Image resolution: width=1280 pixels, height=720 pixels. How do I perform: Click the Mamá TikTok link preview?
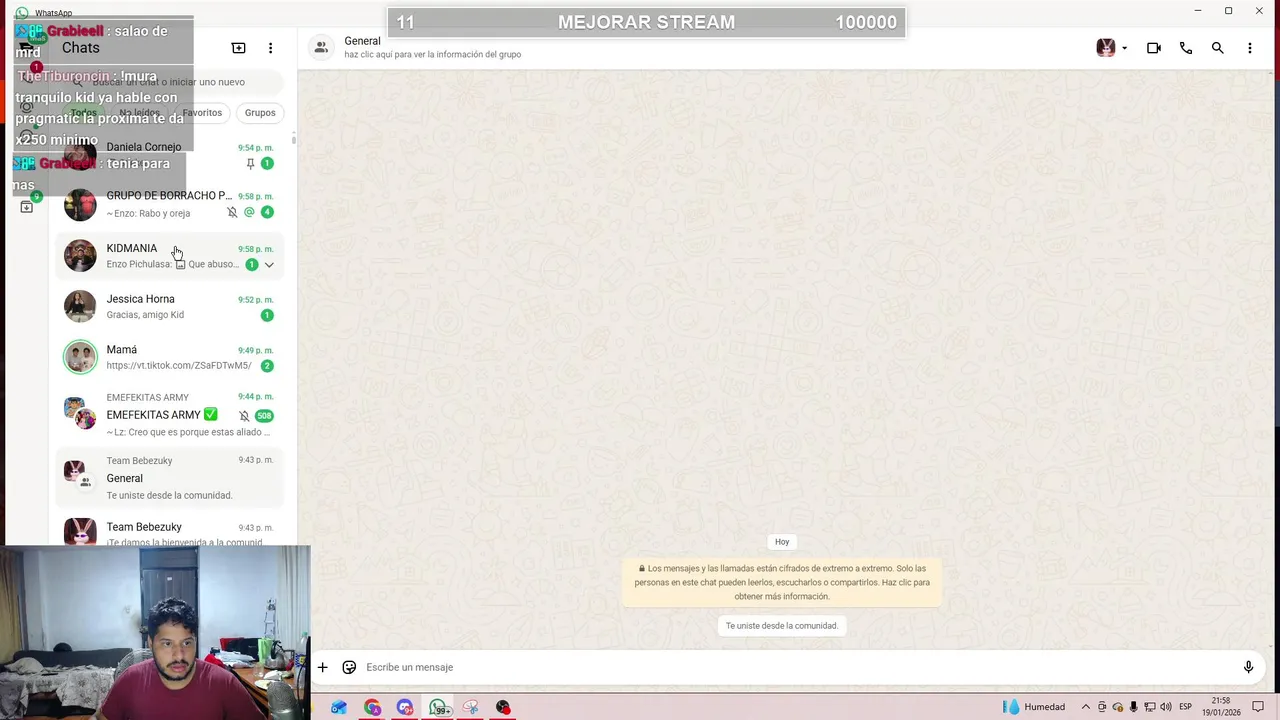tap(179, 366)
